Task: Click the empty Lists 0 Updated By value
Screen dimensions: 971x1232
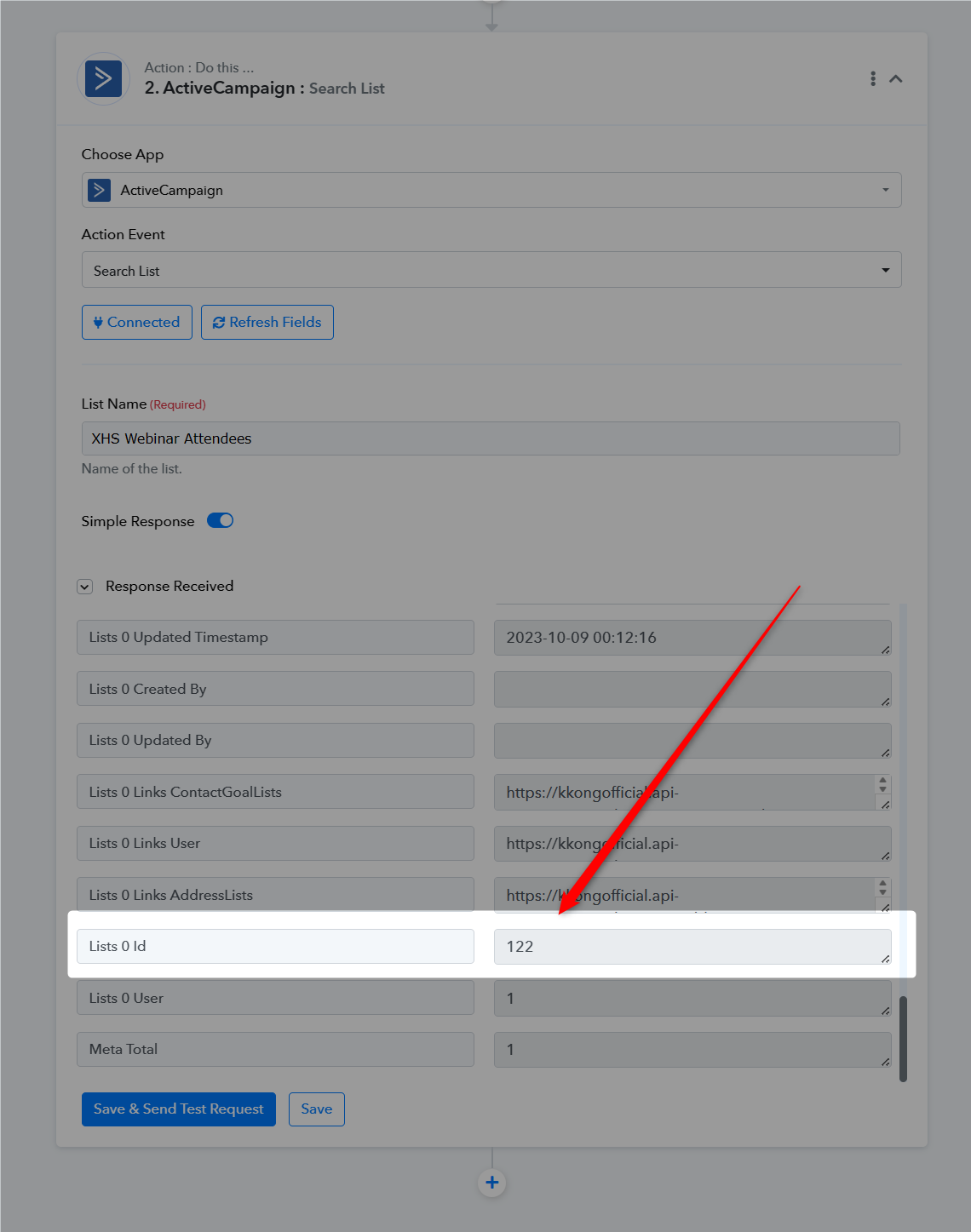Action: click(692, 741)
